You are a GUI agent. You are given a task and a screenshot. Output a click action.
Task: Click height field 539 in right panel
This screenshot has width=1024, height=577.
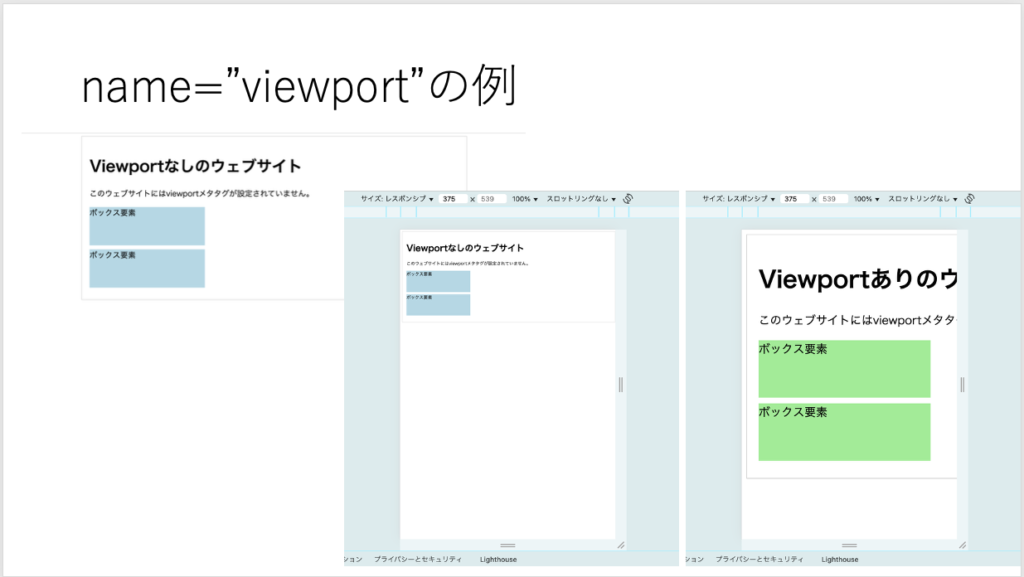830,199
